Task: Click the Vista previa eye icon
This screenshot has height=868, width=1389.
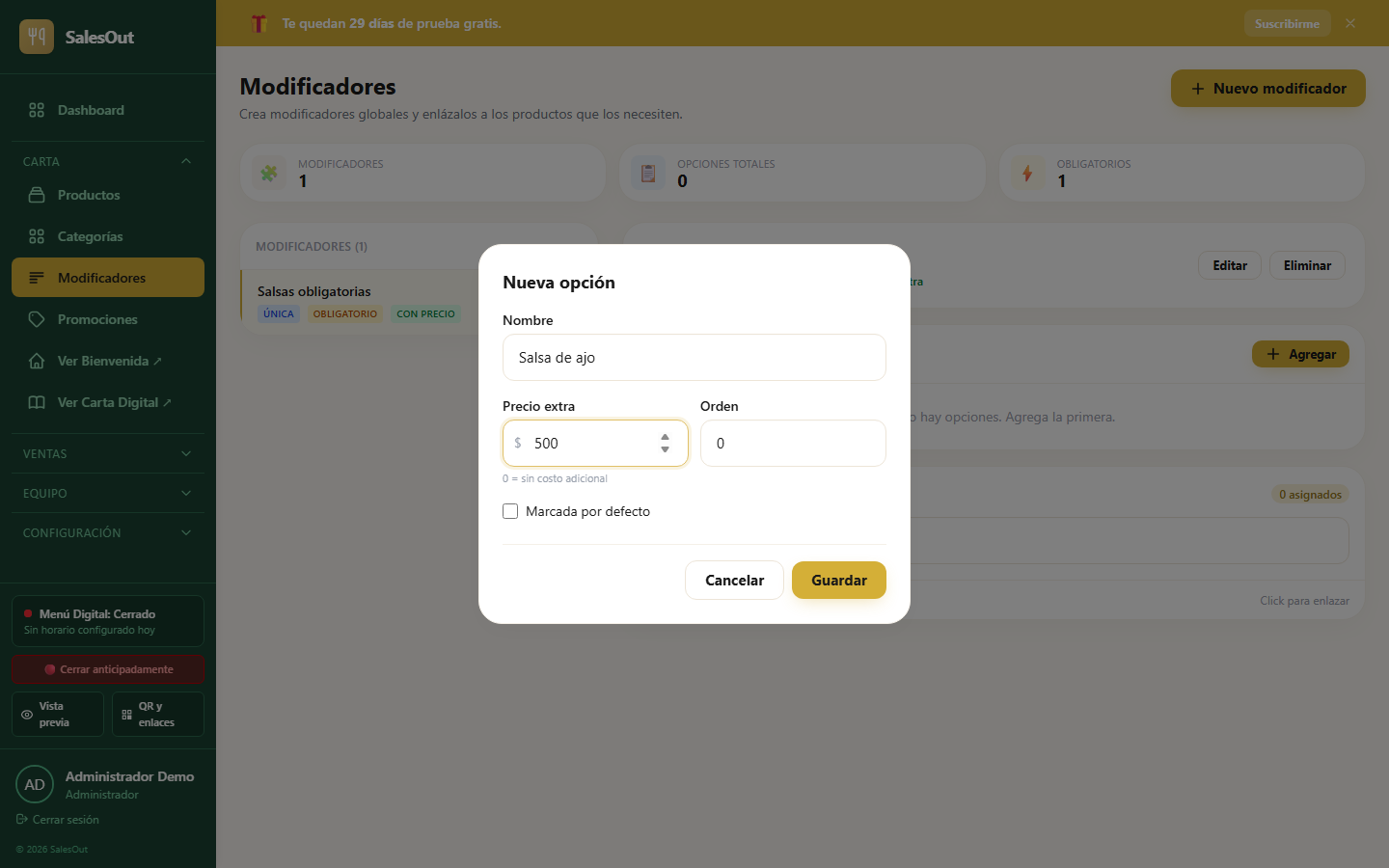Action: tap(27, 715)
